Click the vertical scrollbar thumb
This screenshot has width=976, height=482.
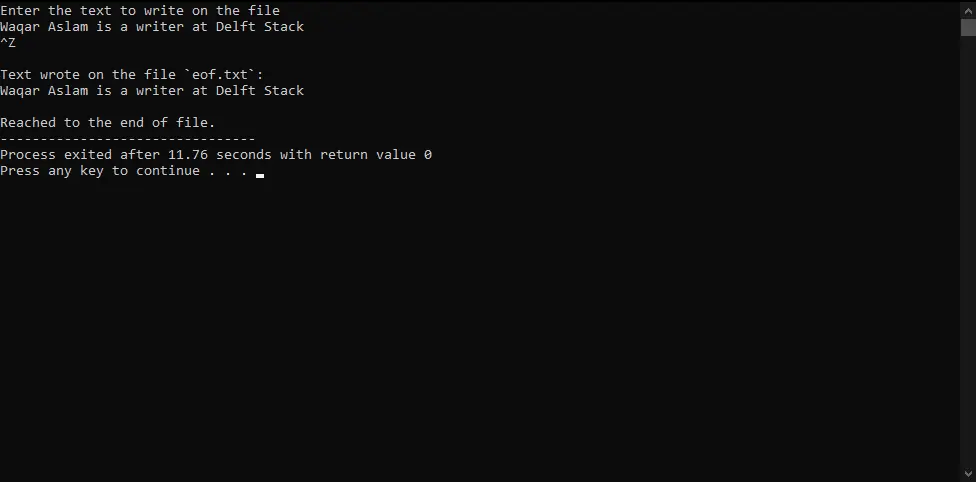968,27
